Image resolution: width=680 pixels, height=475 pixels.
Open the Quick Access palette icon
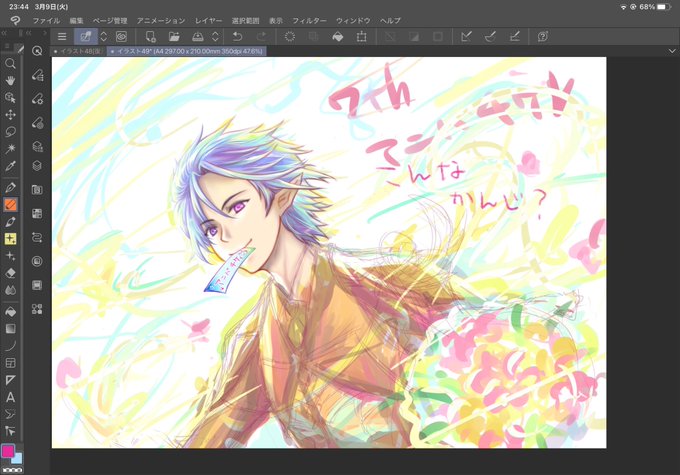(x=37, y=51)
